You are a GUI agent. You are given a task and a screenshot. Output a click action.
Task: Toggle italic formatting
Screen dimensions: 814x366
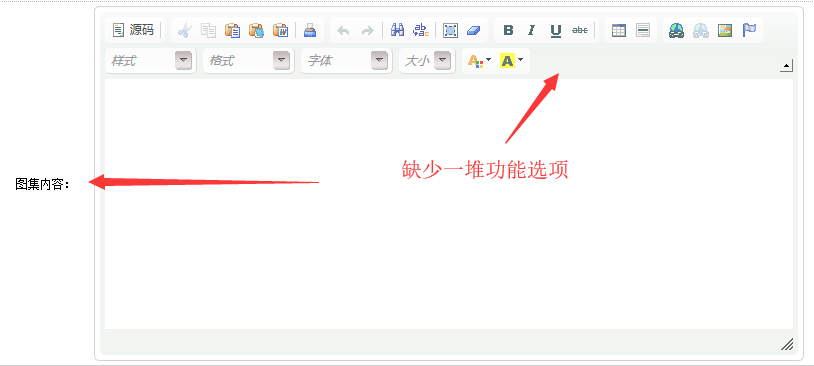point(532,30)
